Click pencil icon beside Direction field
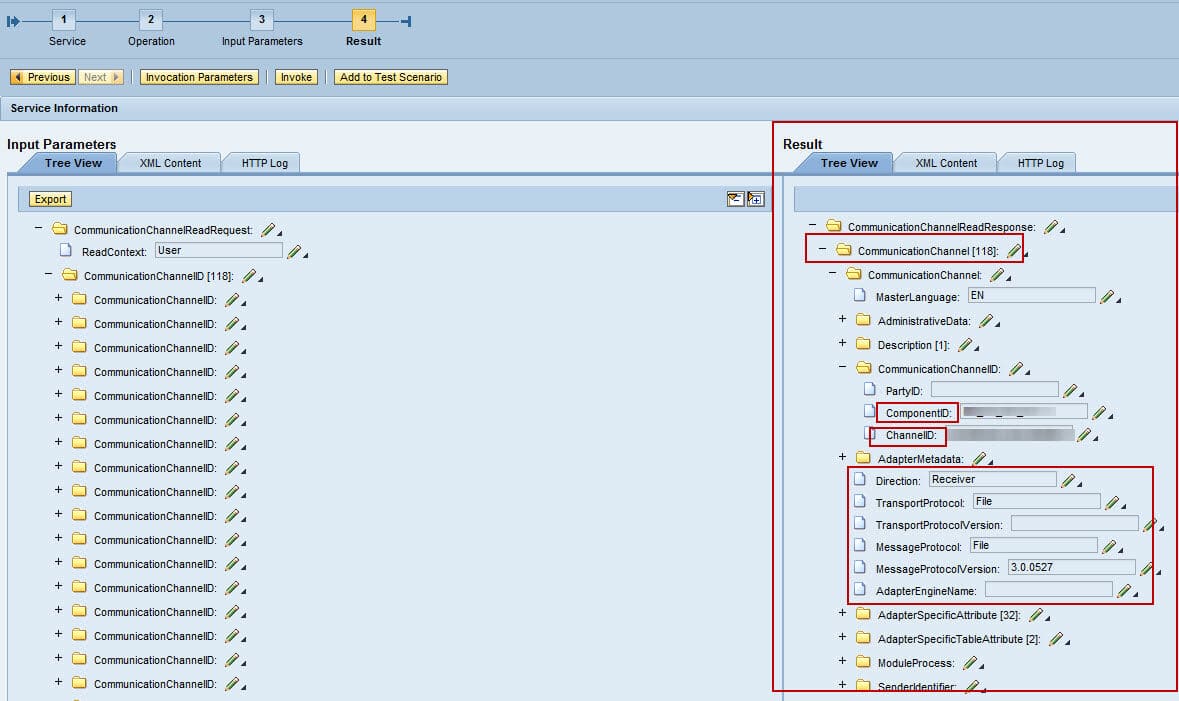Viewport: 1179px width, 701px height. [x=1068, y=481]
